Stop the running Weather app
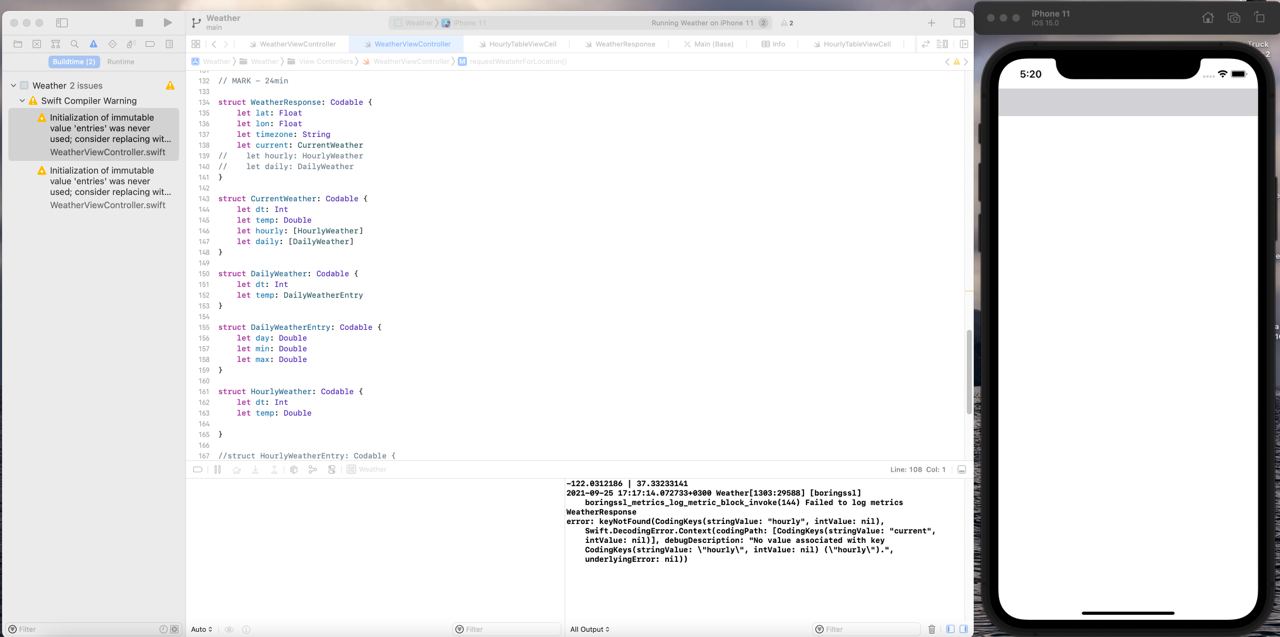Image resolution: width=1280 pixels, height=637 pixels. click(x=139, y=22)
